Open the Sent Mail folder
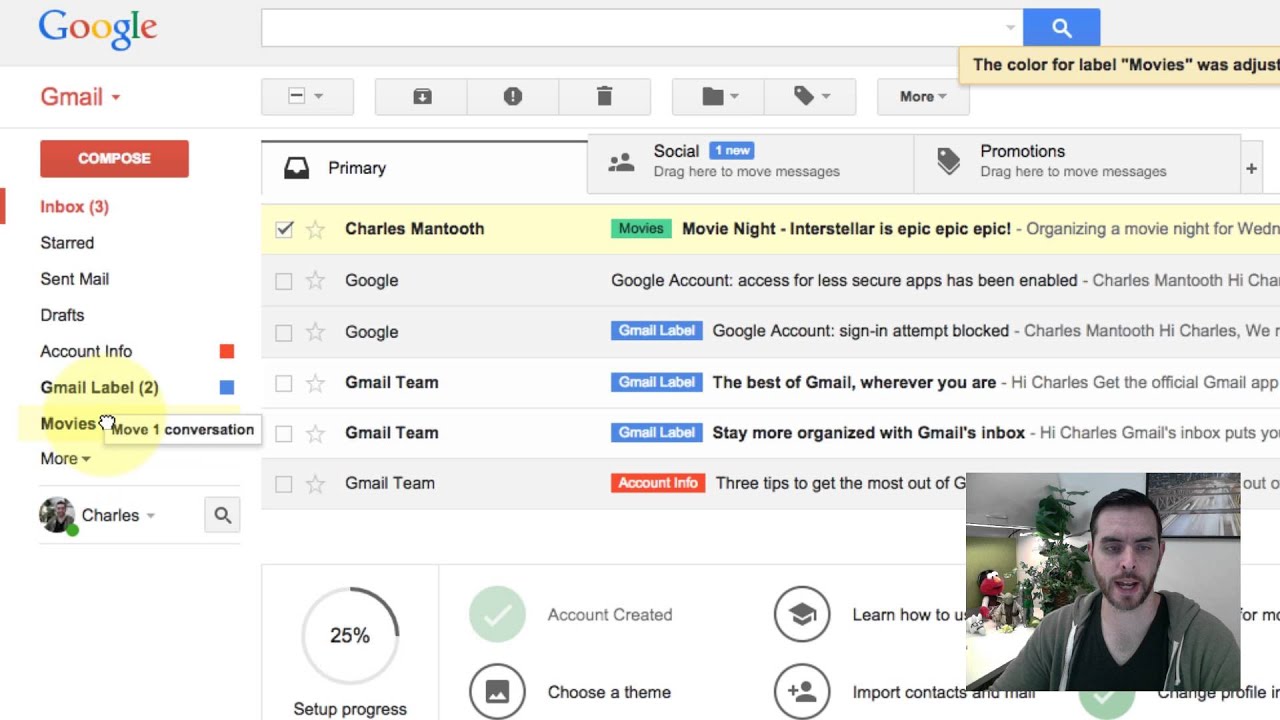The height and width of the screenshot is (720, 1280). point(74,279)
